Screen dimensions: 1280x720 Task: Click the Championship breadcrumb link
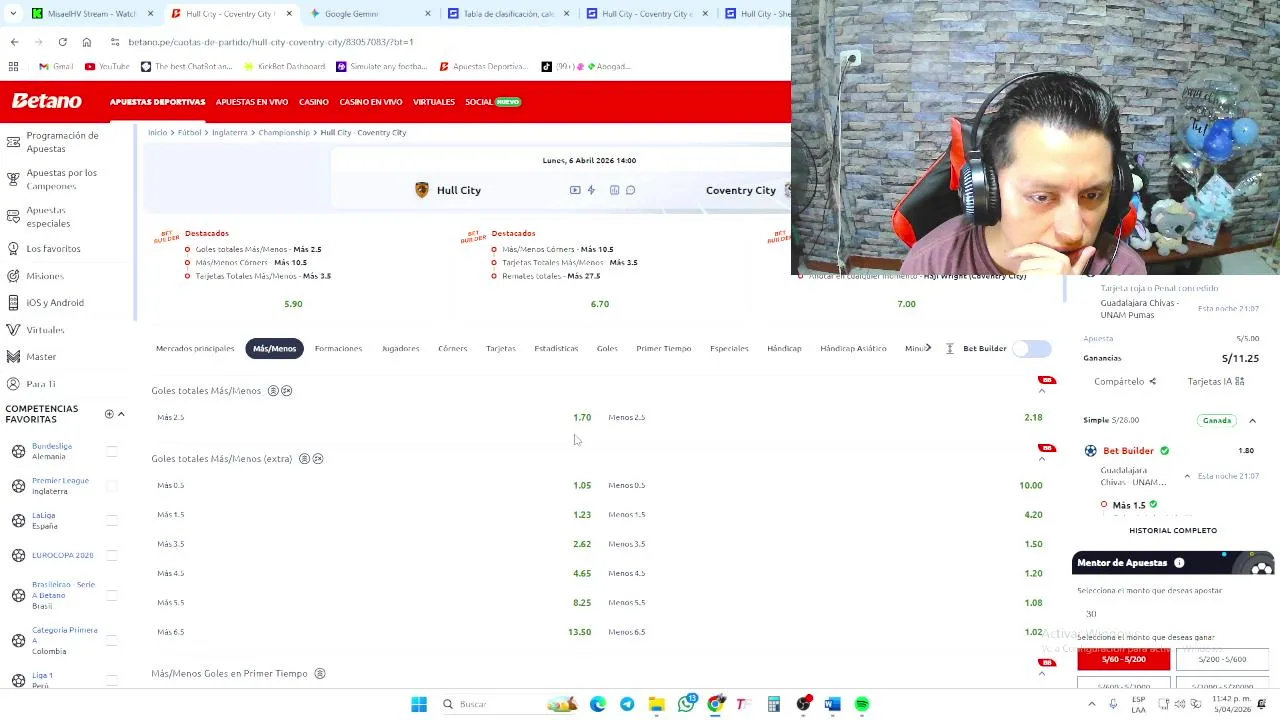(284, 132)
